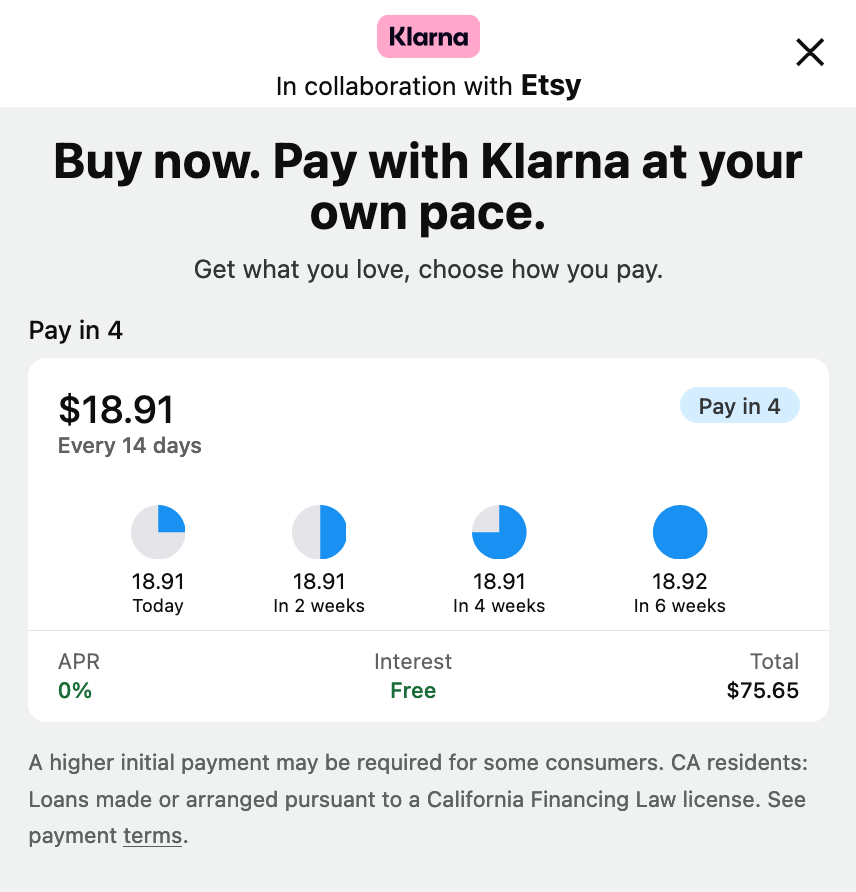Select the Pay in 4 section heading
The height and width of the screenshot is (892, 856).
point(76,330)
